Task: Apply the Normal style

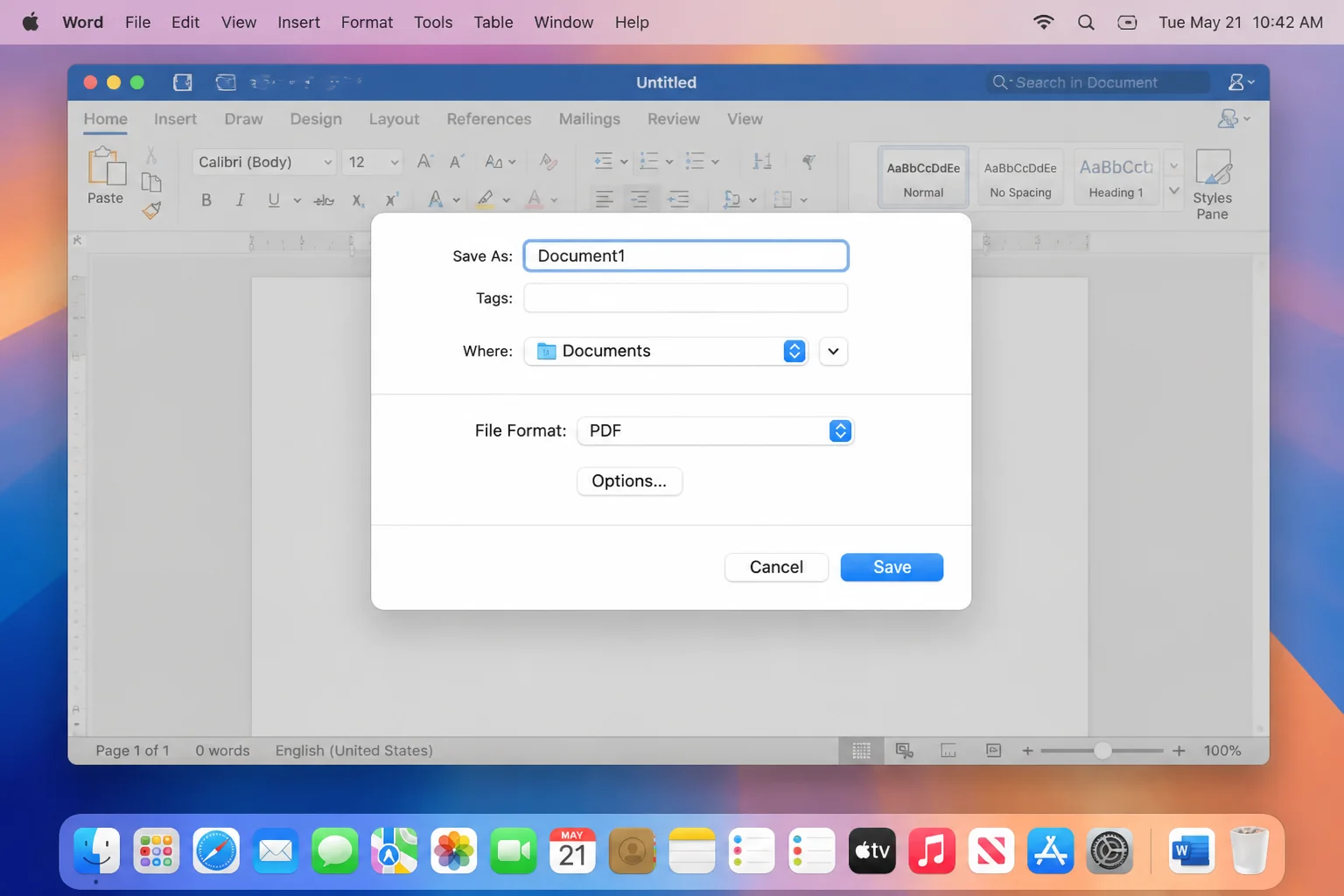Action: point(923,178)
